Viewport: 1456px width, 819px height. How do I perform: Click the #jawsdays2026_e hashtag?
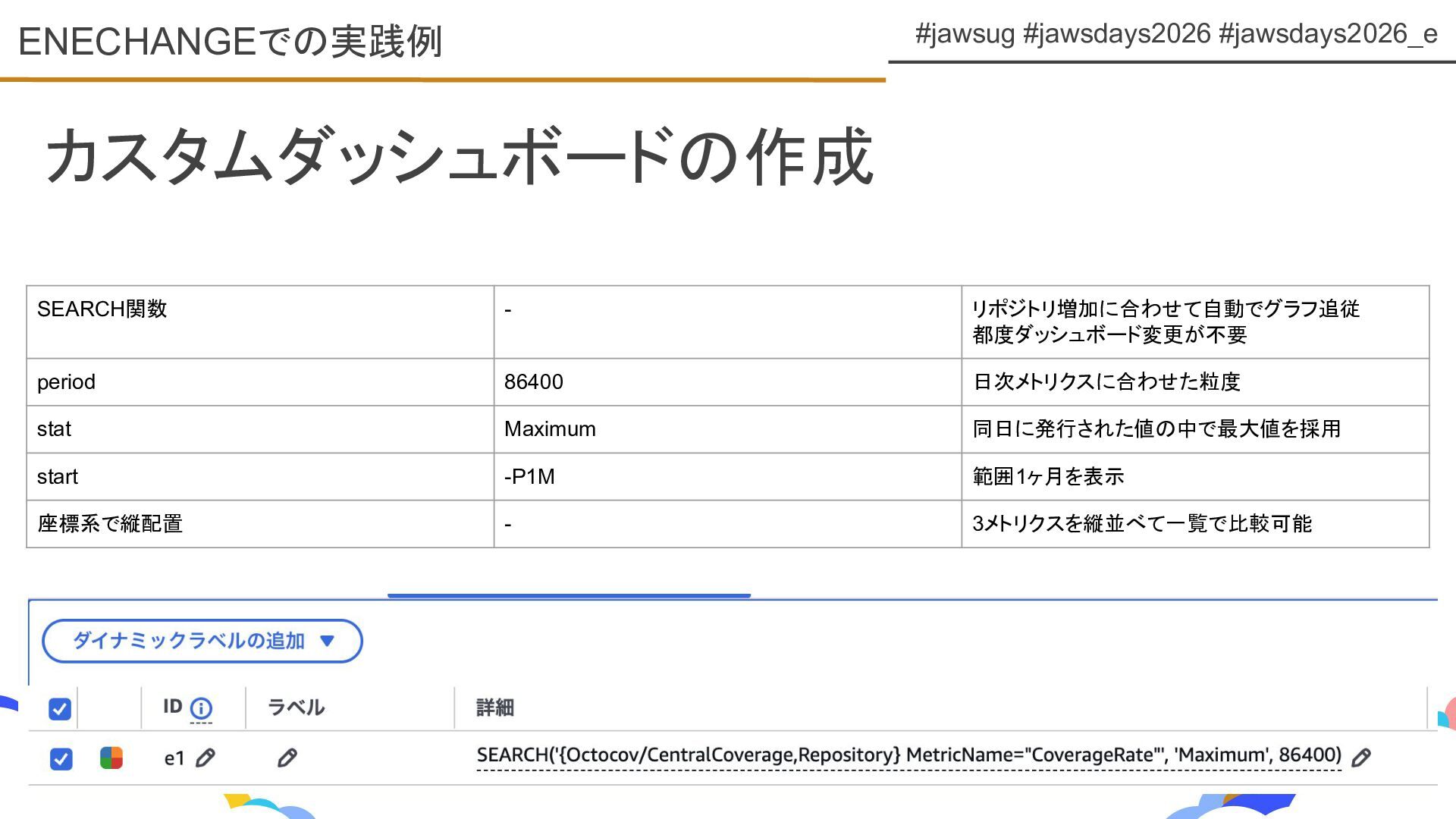pos(1327,34)
